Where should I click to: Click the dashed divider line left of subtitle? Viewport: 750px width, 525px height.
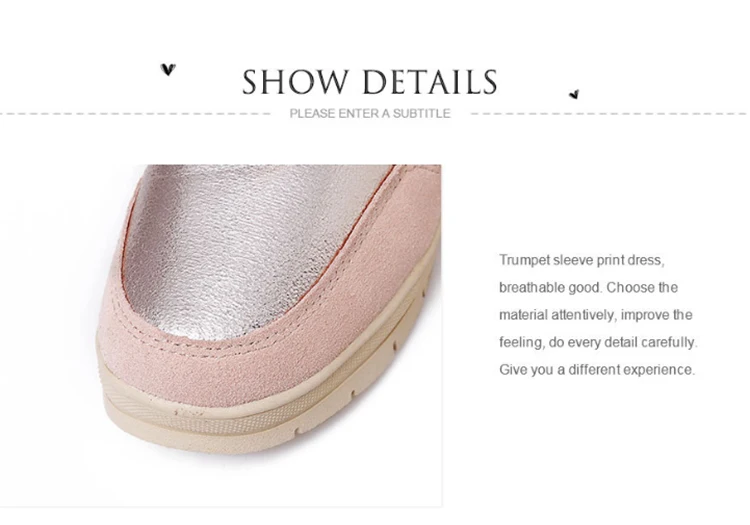pos(135,114)
